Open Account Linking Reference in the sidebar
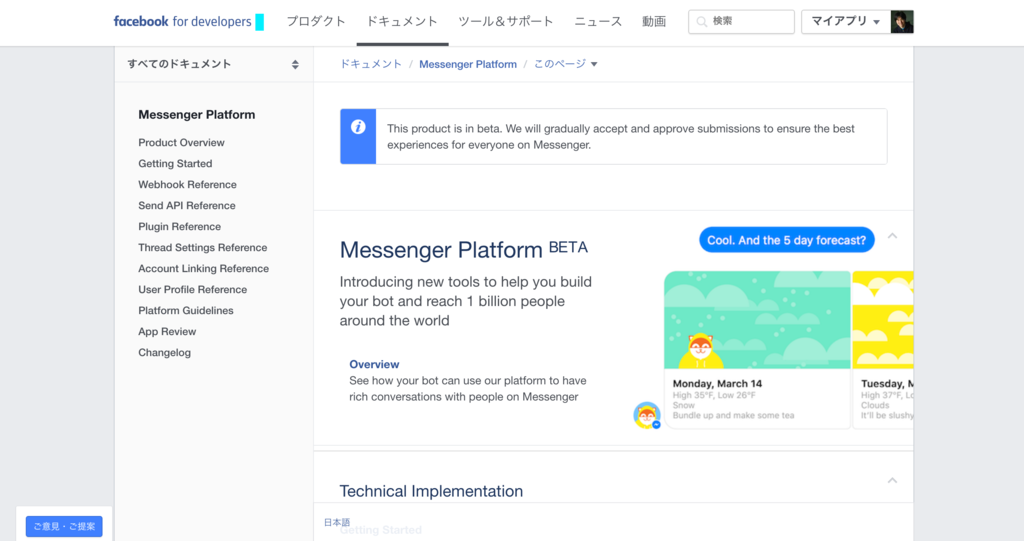Viewport: 1024px width, 541px height. click(203, 268)
